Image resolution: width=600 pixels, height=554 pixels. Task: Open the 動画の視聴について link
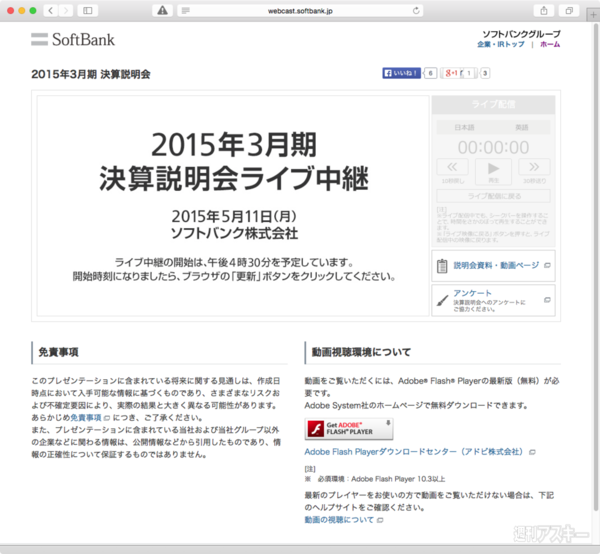click(339, 520)
